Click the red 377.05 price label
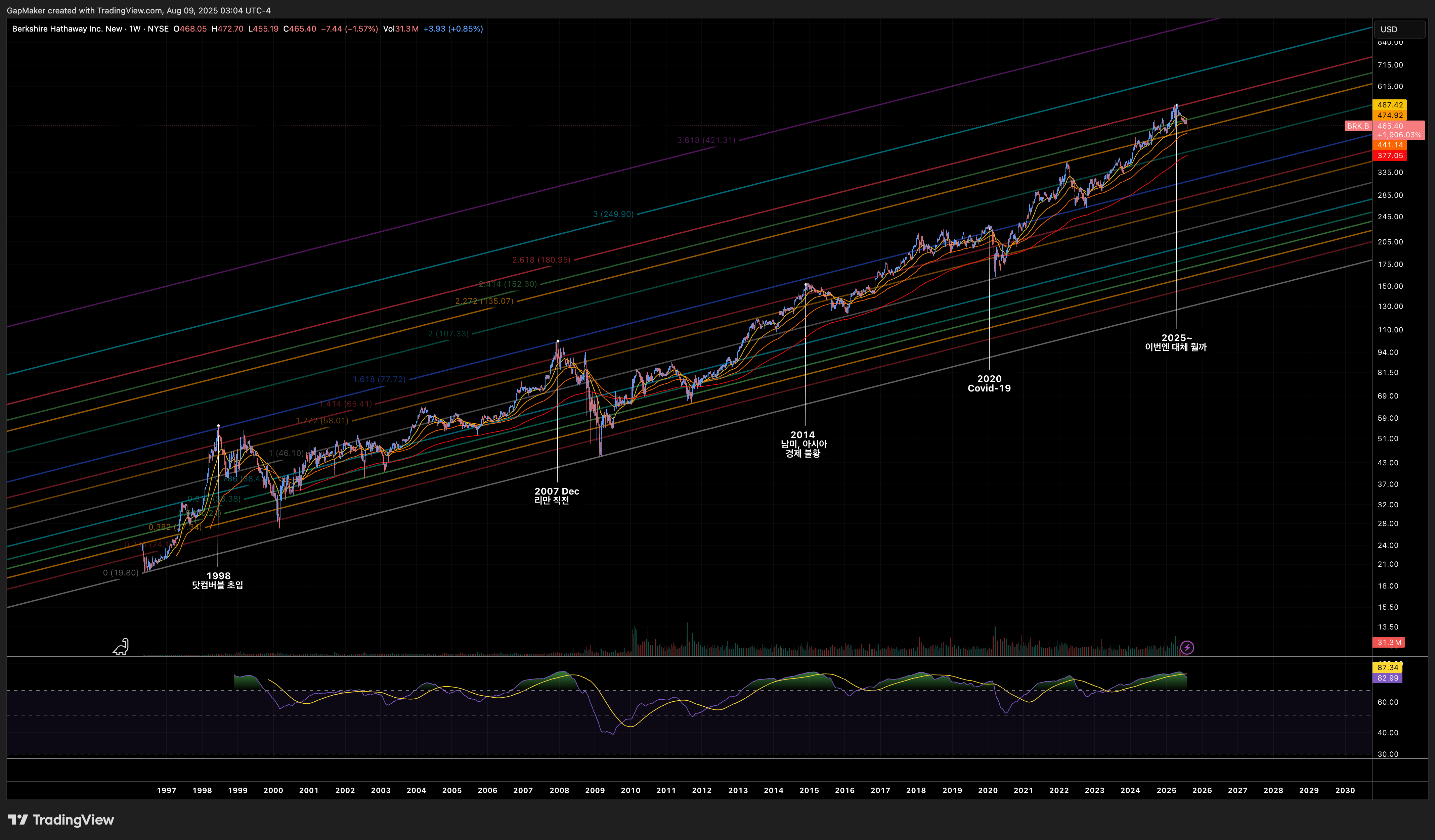The width and height of the screenshot is (1435, 840). [1390, 155]
